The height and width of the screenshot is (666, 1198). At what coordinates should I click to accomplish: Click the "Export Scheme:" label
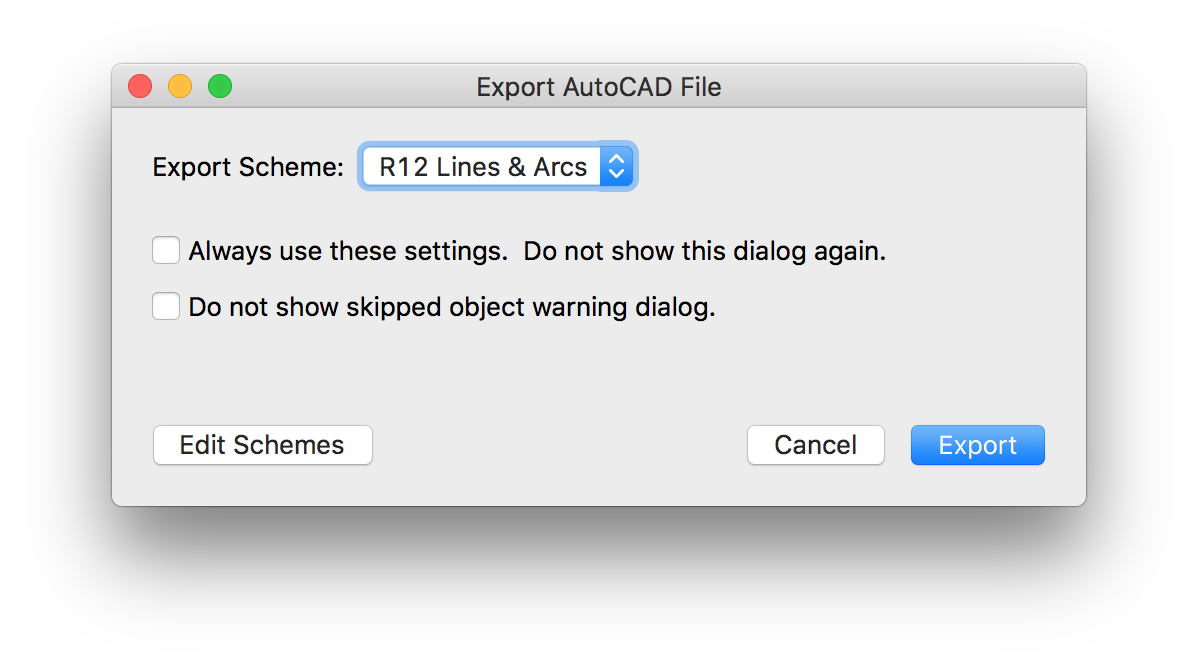(x=248, y=167)
